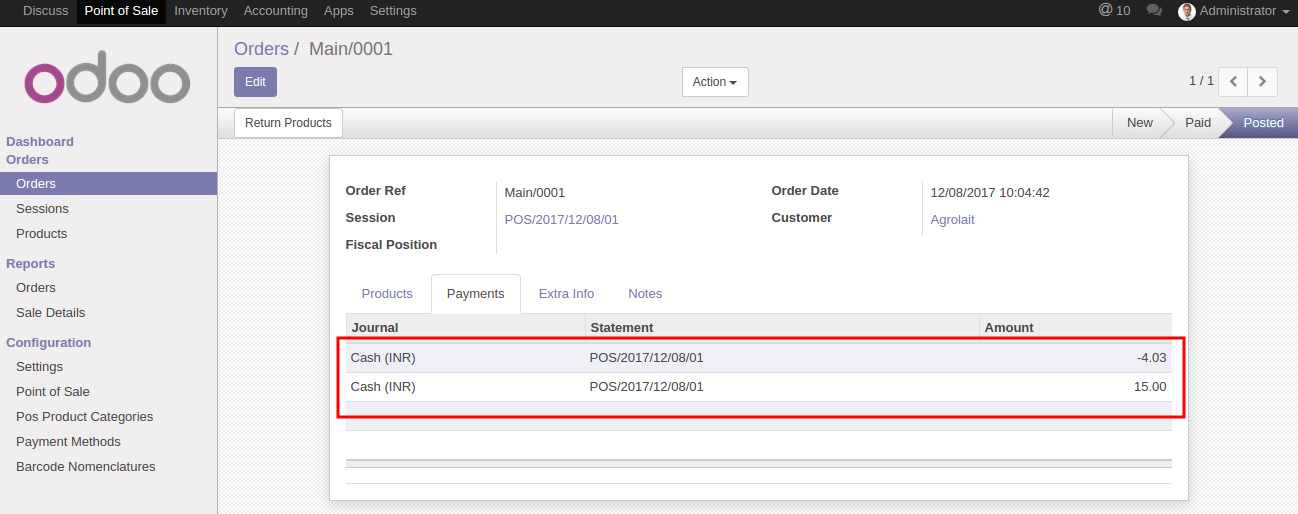
Task: Open Apps top menu
Action: (x=339, y=11)
